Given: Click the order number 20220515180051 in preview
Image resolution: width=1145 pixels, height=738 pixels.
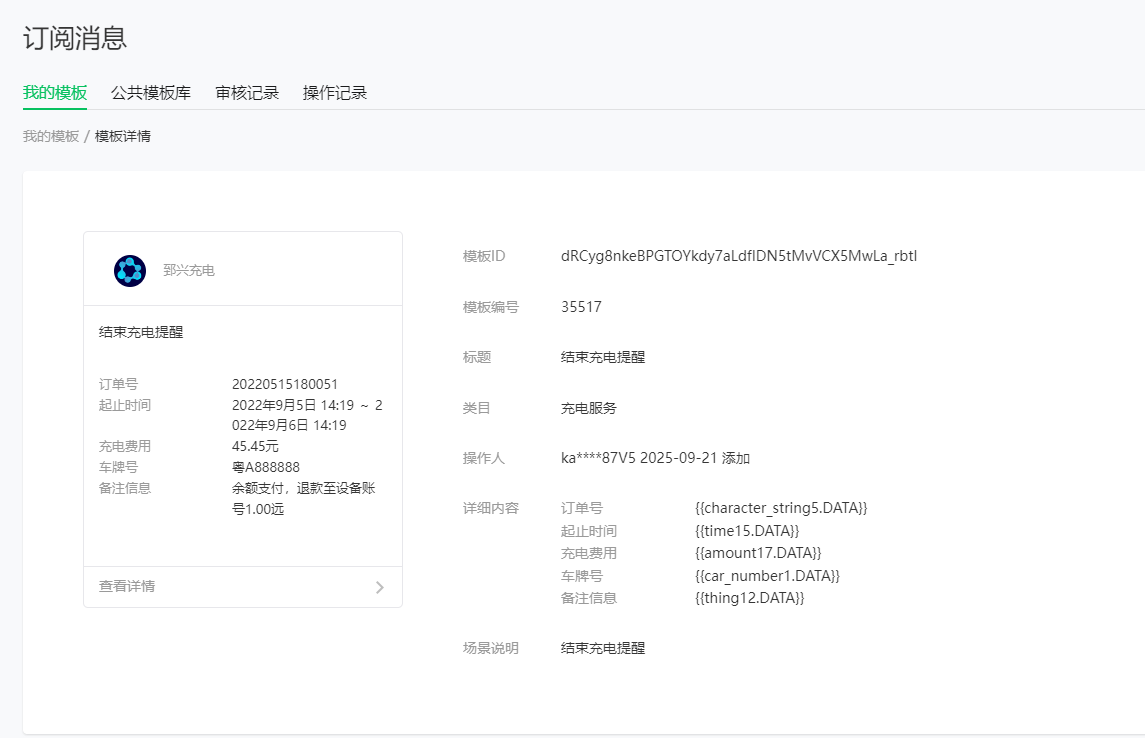Looking at the screenshot, I should point(285,384).
